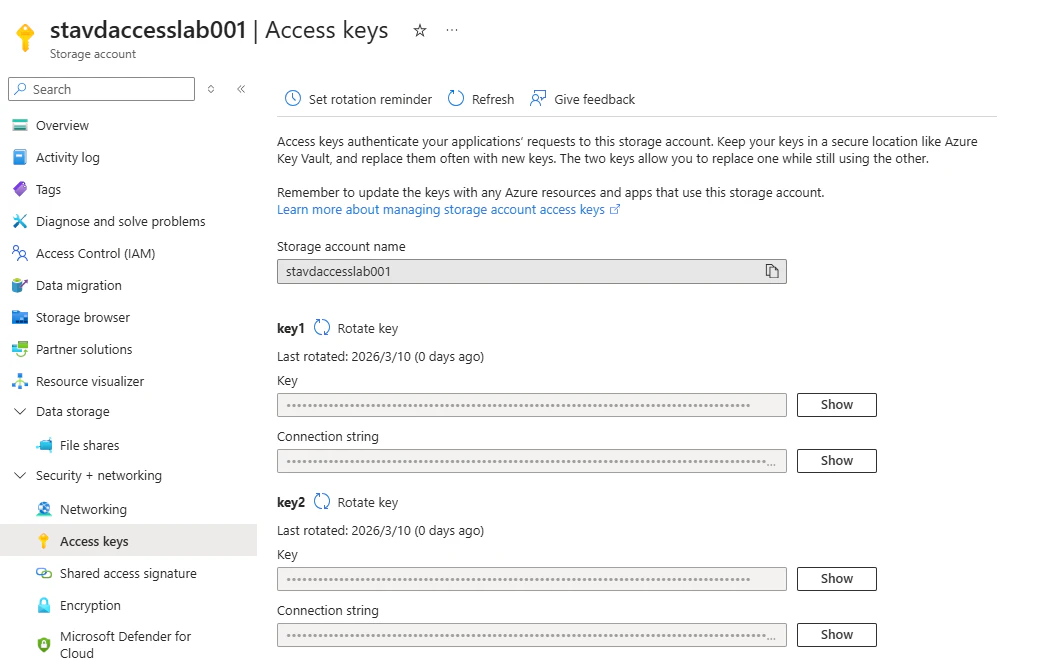Collapse the Data storage section
Screen dimensions: 1043x672
click(x=20, y=411)
